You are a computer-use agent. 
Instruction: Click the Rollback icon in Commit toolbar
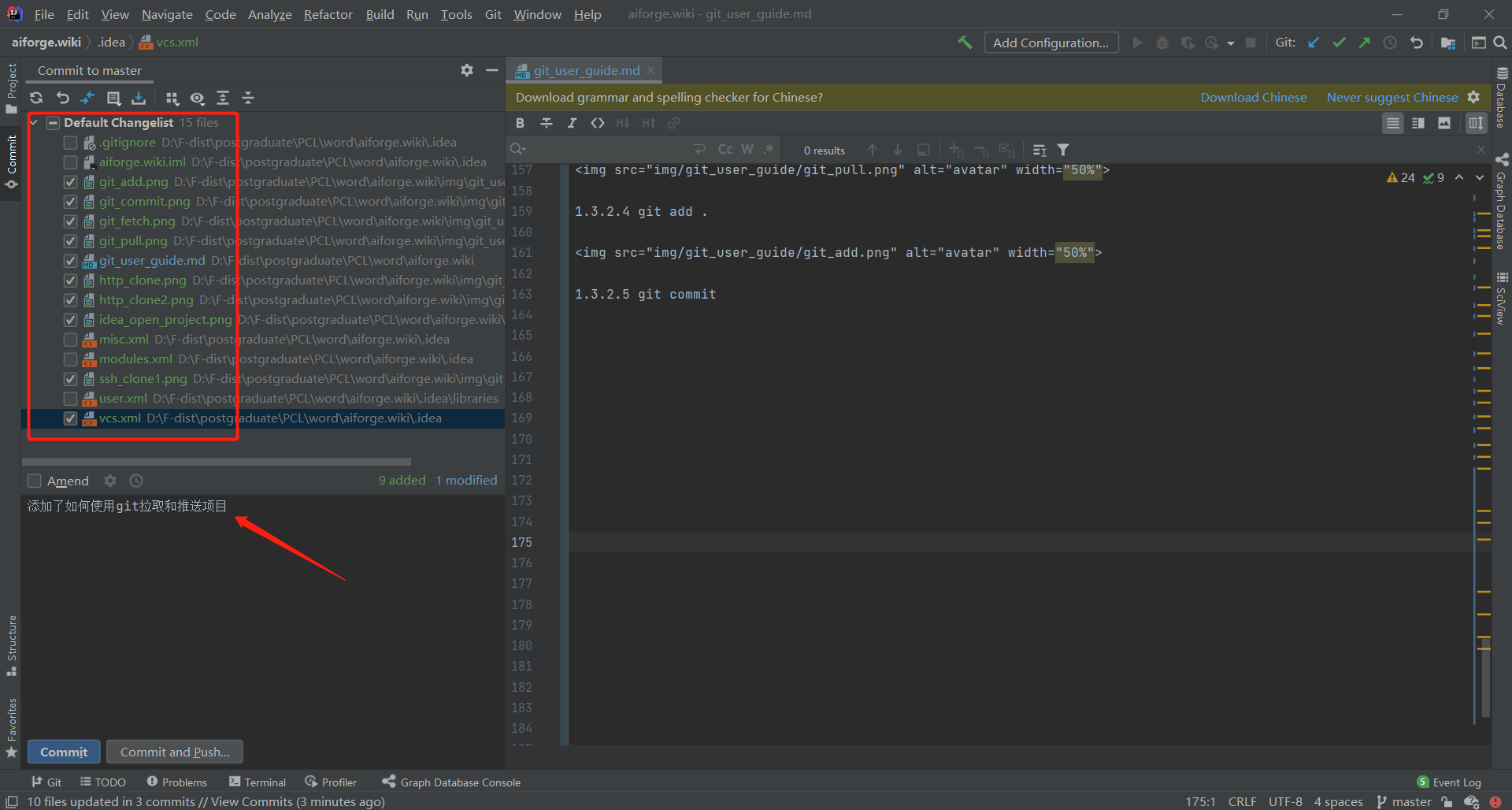click(x=63, y=98)
